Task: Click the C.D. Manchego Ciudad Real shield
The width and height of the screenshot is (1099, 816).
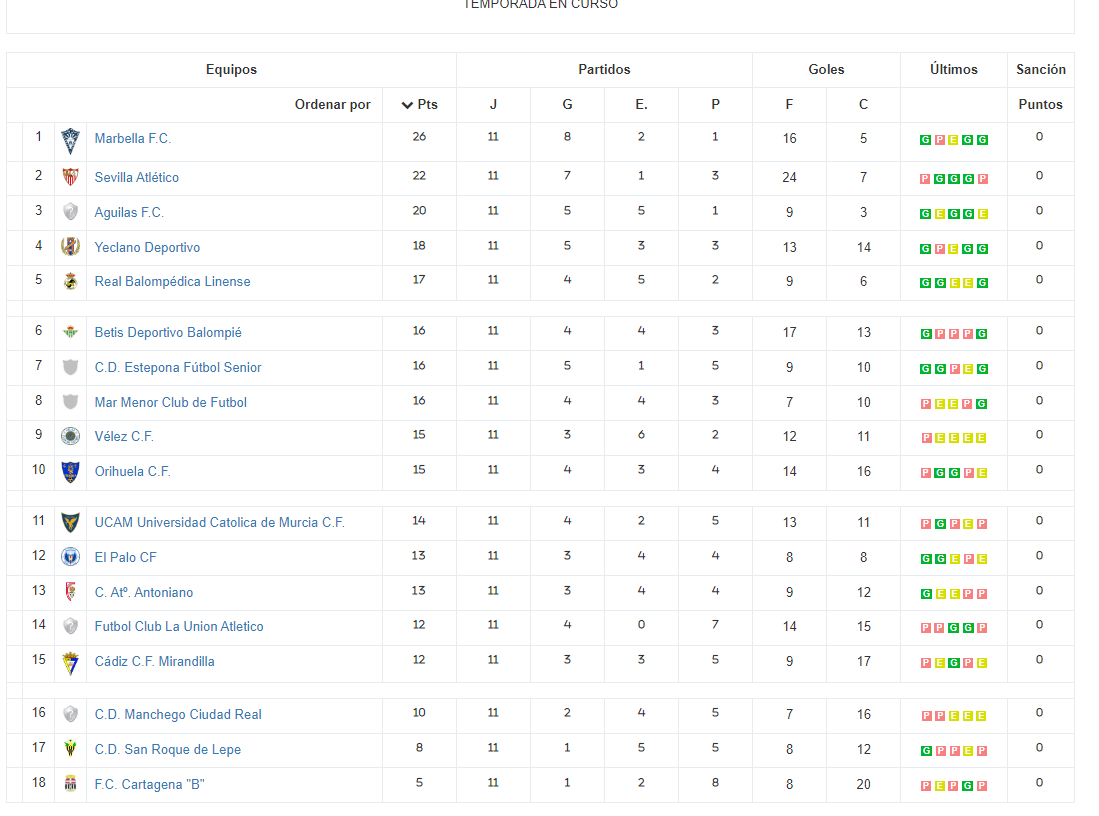Action: (x=70, y=714)
